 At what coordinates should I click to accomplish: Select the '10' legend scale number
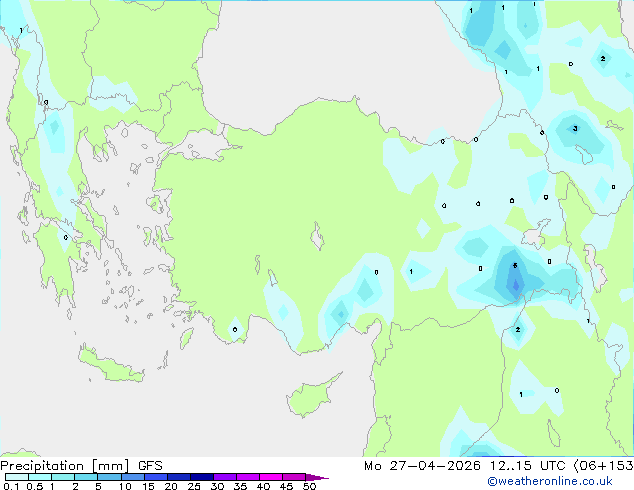[x=125, y=486]
